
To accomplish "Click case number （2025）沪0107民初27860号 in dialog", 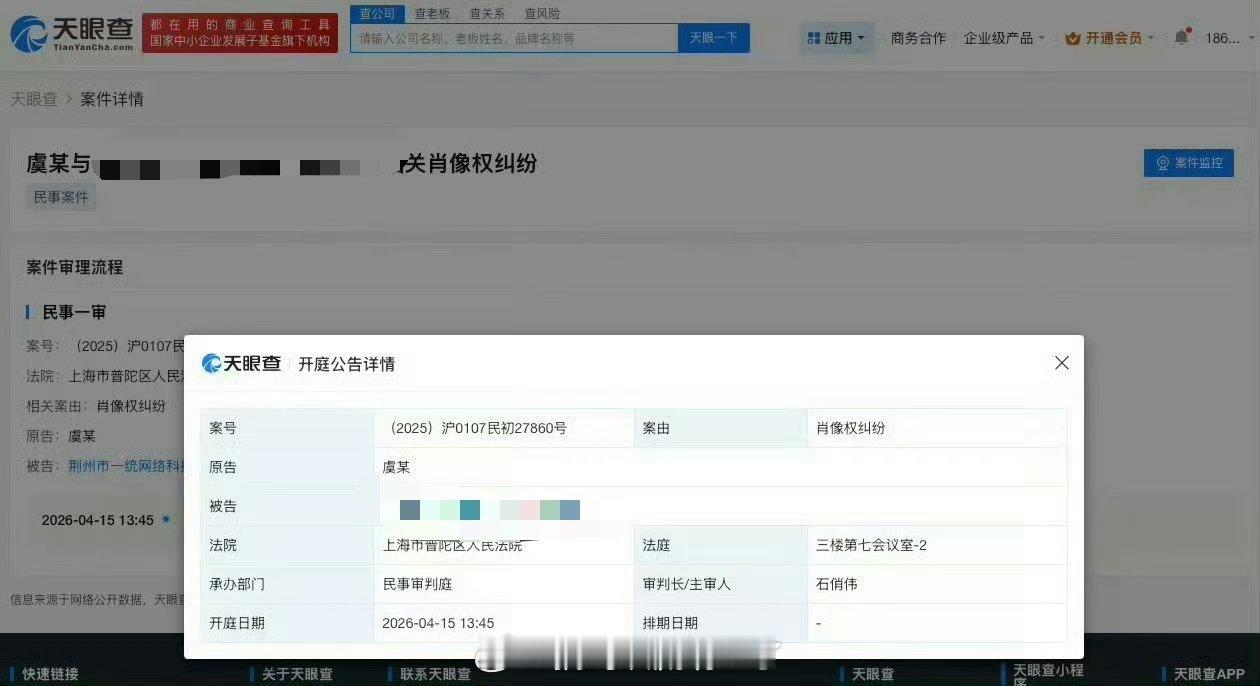I will [475, 428].
